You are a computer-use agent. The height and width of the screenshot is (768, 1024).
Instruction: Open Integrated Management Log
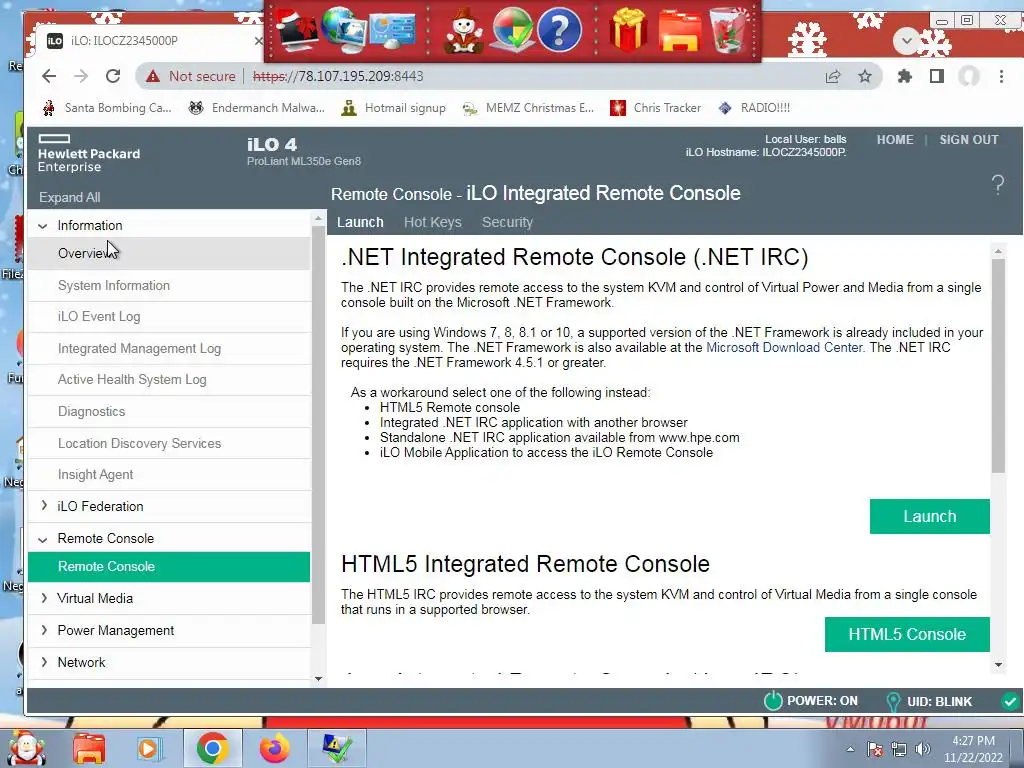click(x=168, y=349)
